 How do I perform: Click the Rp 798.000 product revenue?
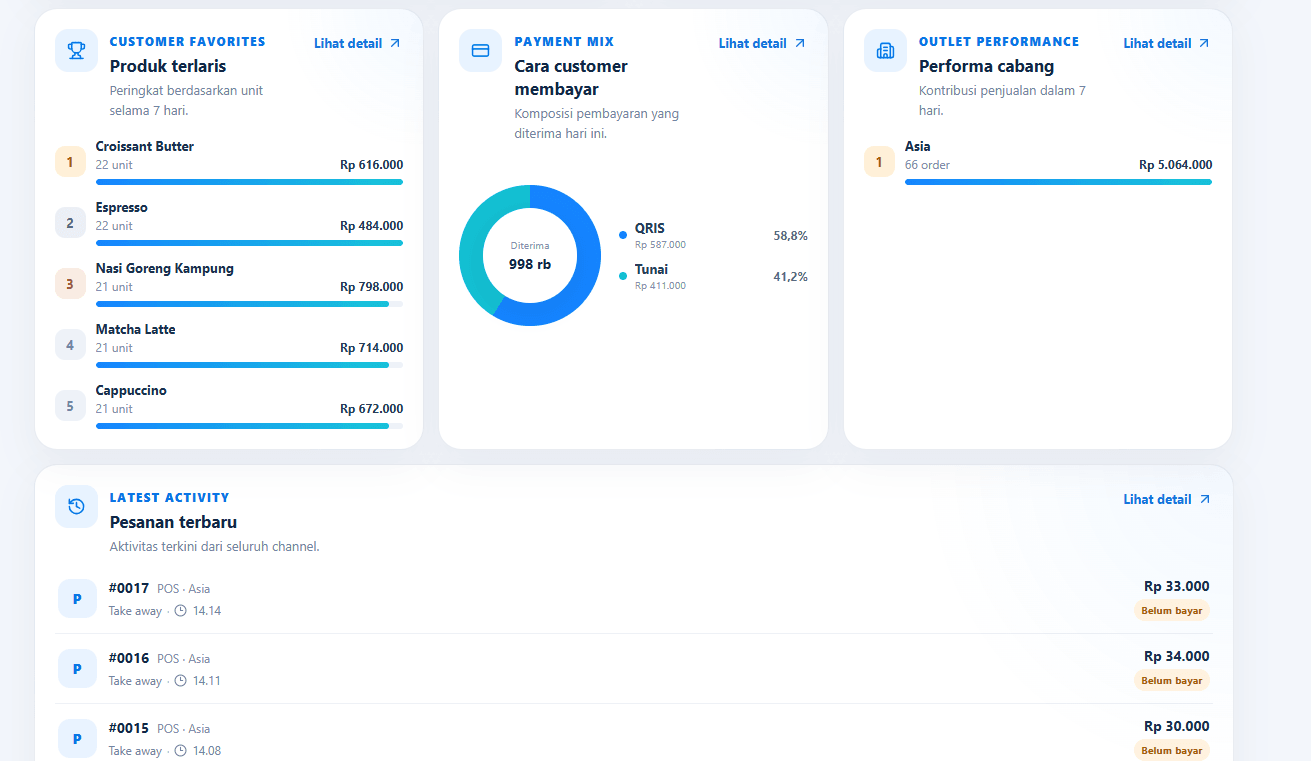pos(372,287)
